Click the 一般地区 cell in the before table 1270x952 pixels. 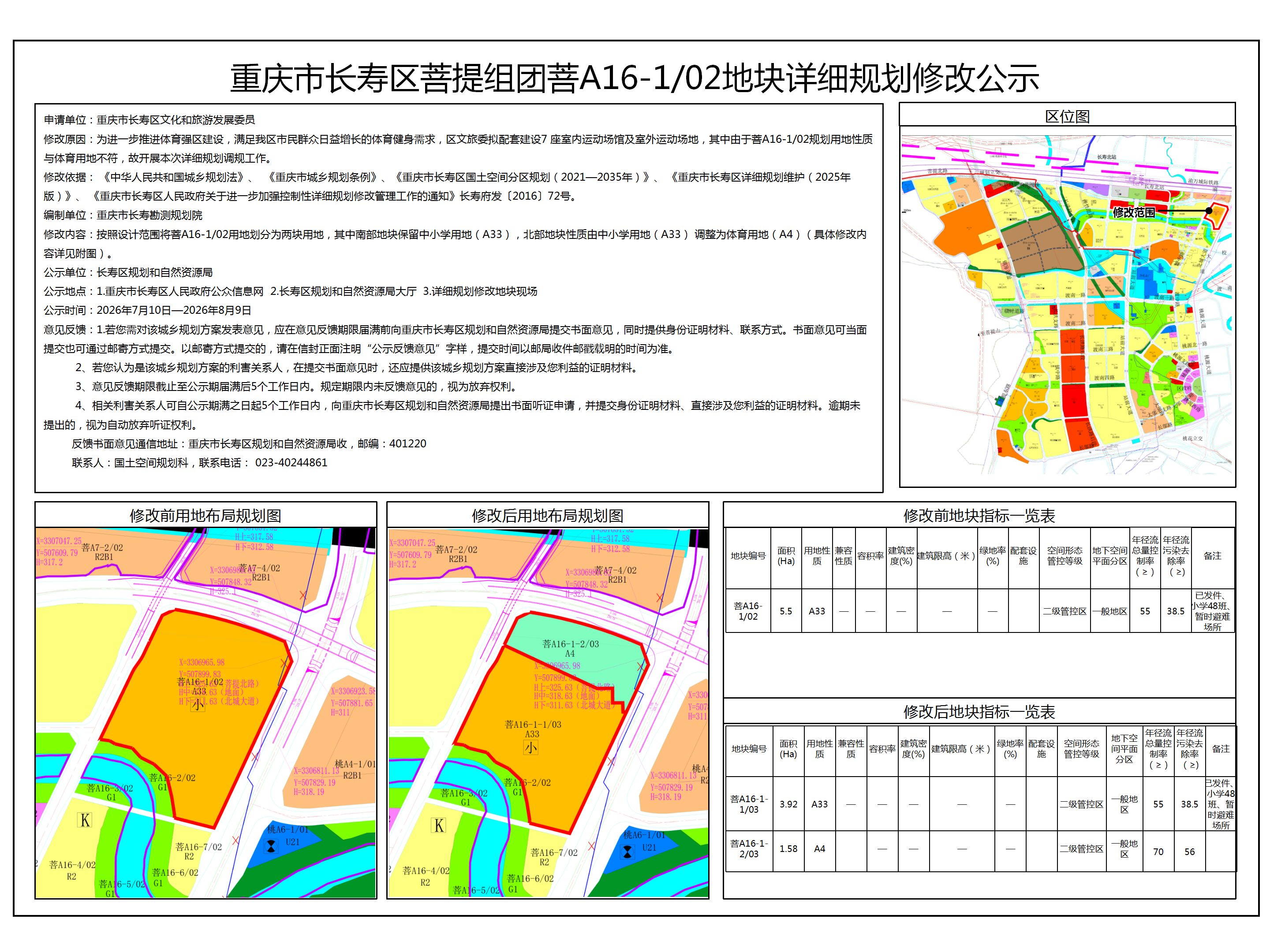[x=1109, y=611]
